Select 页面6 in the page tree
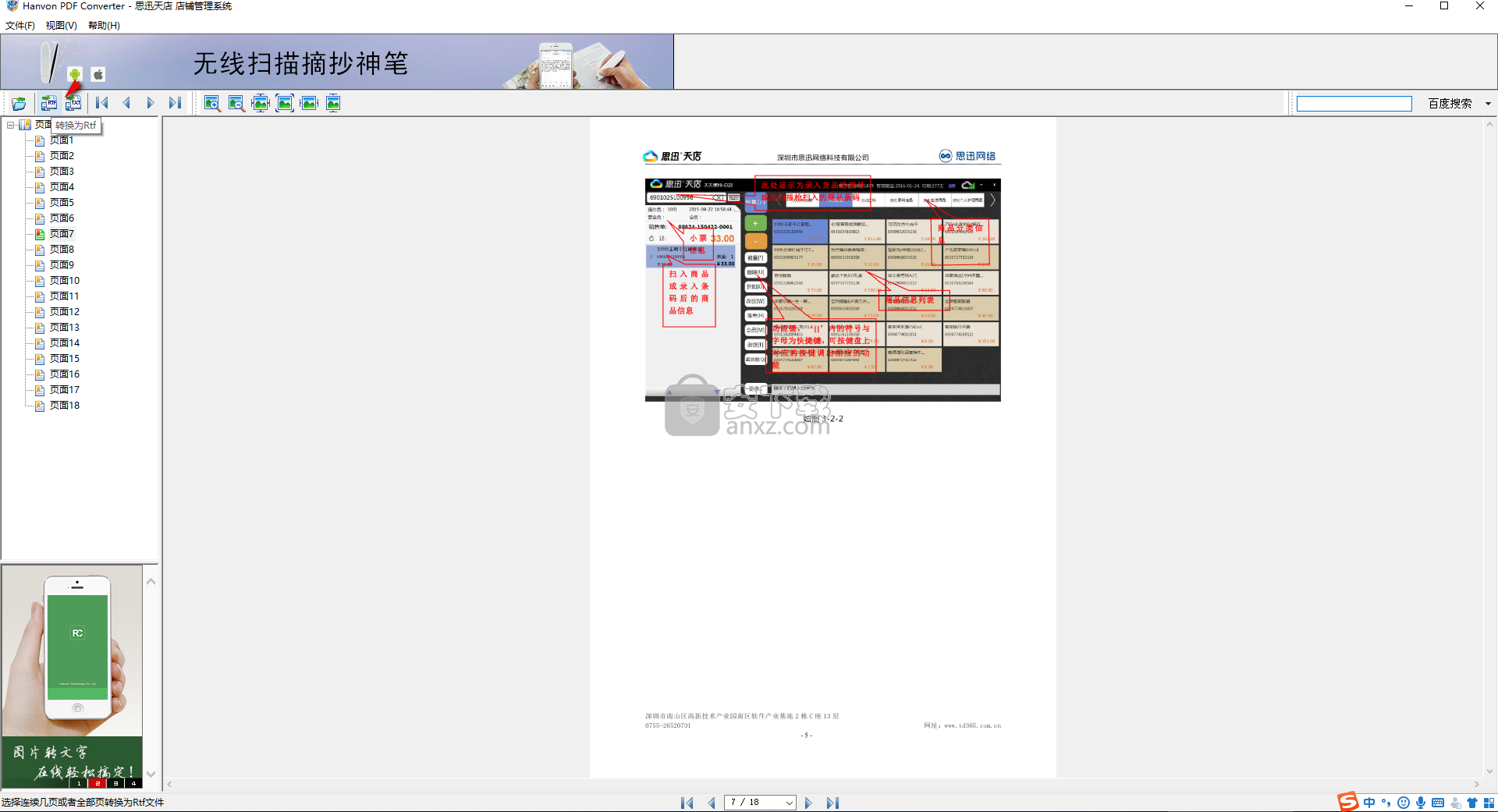Image resolution: width=1498 pixels, height=812 pixels. [62, 218]
